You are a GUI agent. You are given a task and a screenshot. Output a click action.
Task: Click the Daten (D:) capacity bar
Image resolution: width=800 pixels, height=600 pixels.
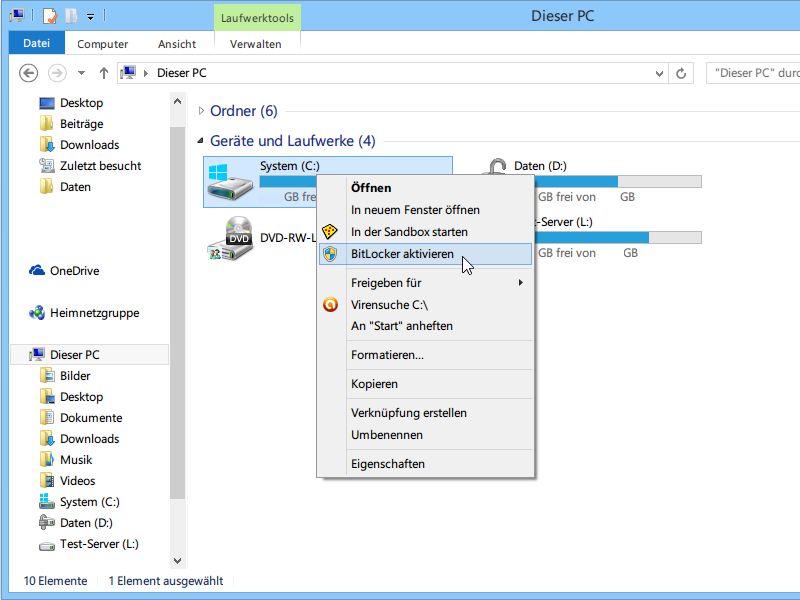click(618, 182)
